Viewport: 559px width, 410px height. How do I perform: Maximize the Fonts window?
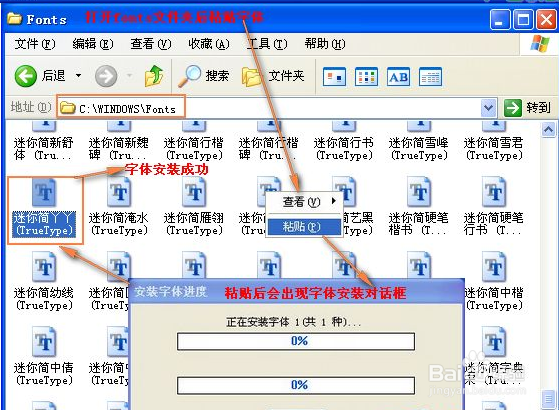click(523, 20)
